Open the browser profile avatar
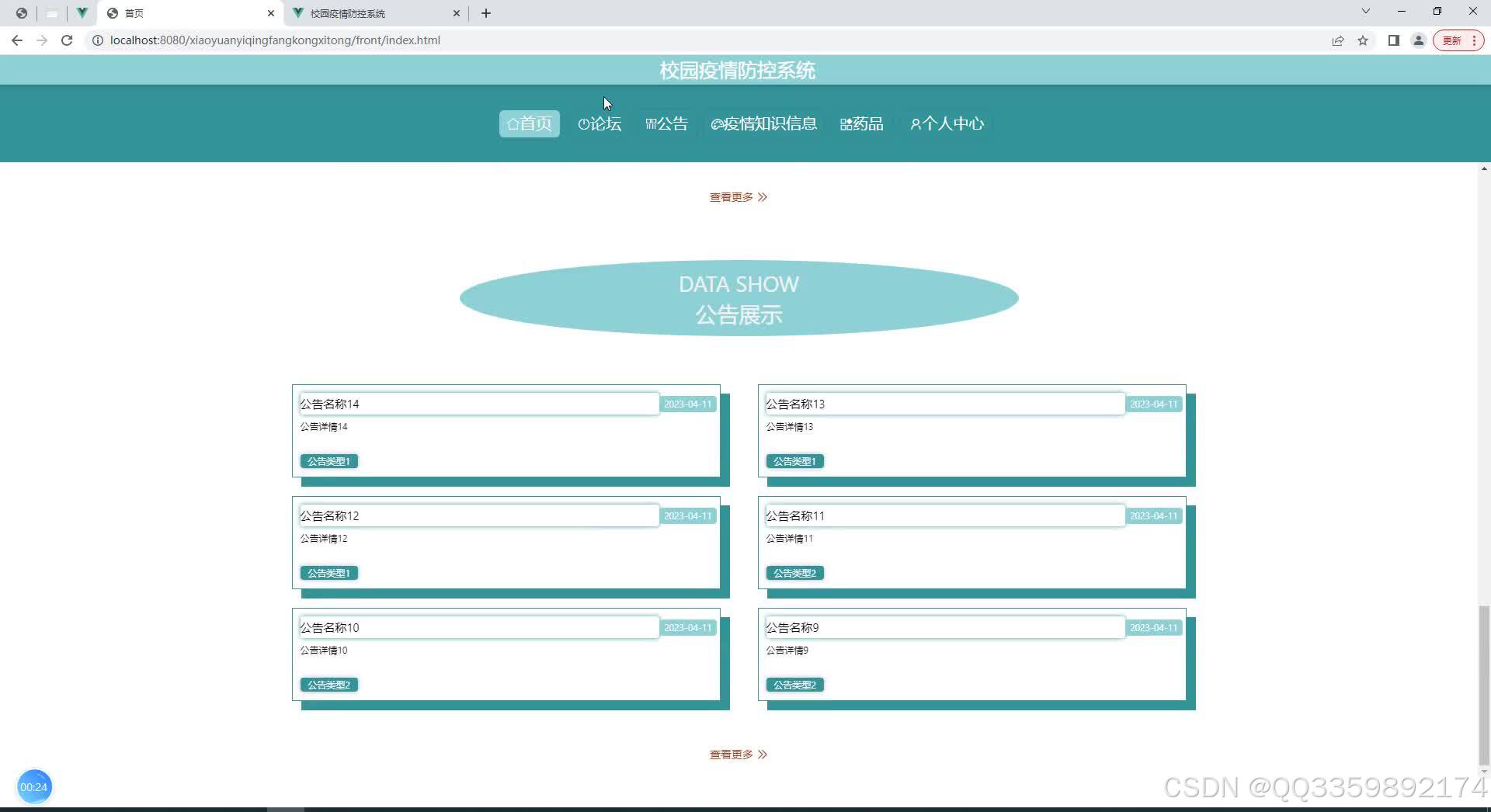Viewport: 1491px width, 812px height. (x=1419, y=40)
